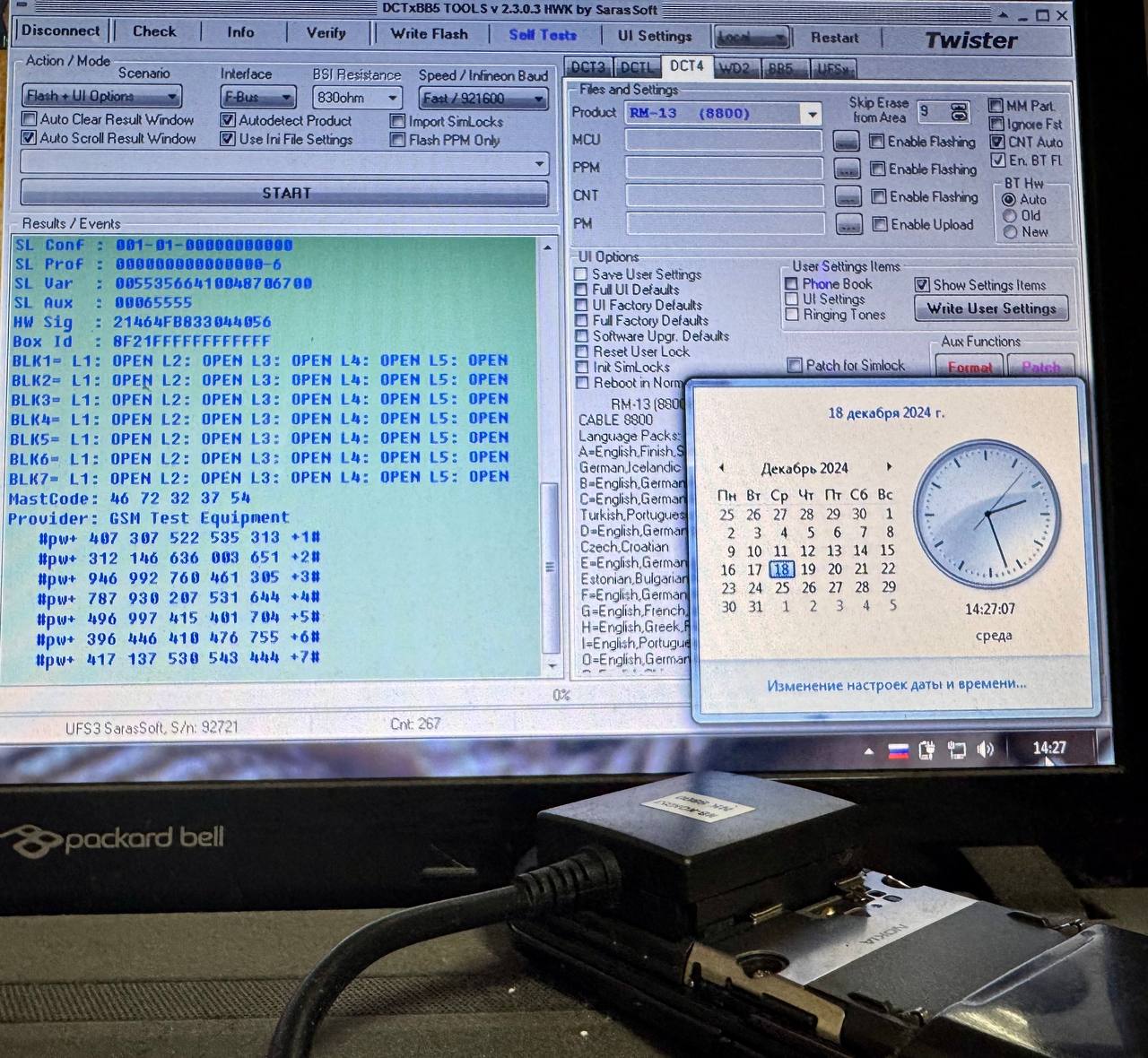This screenshot has height=1058, width=1148.
Task: Select Auto BT Hw radio option
Action: click(1009, 200)
